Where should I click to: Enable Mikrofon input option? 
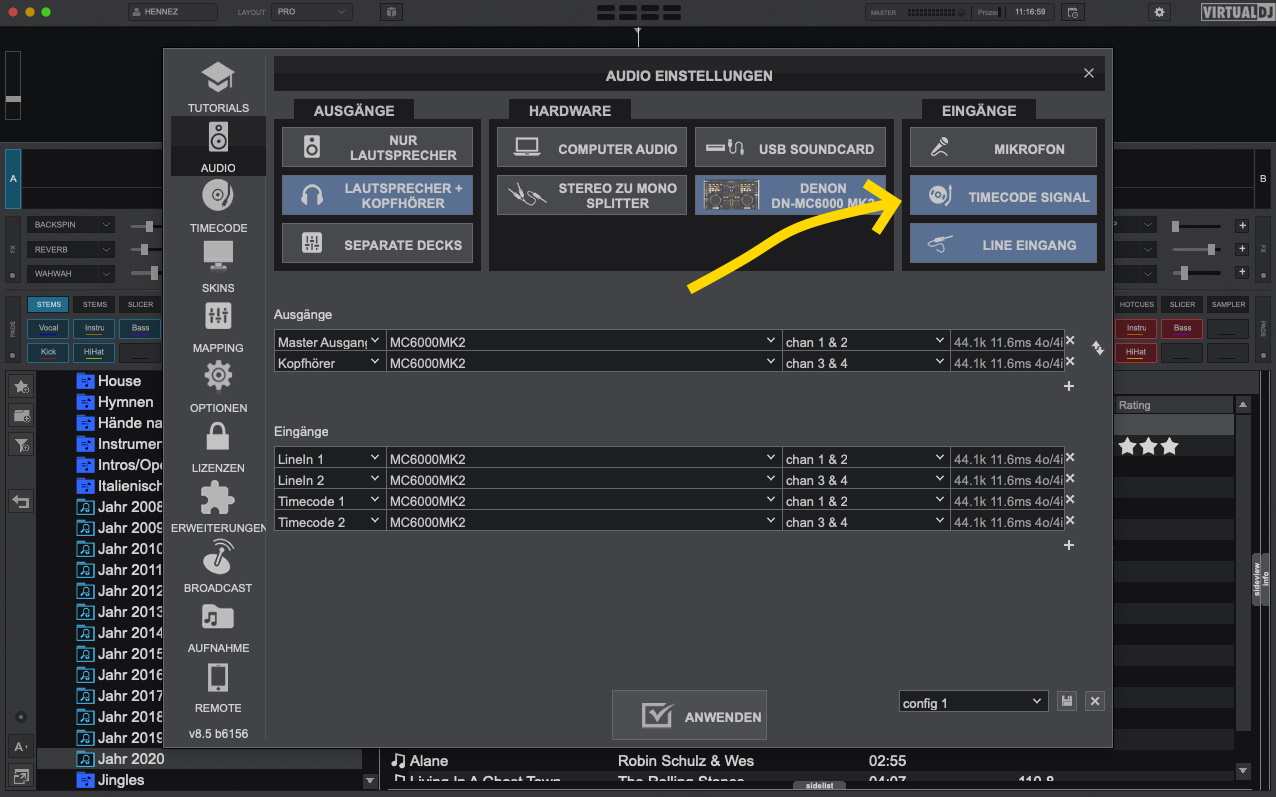click(1003, 148)
